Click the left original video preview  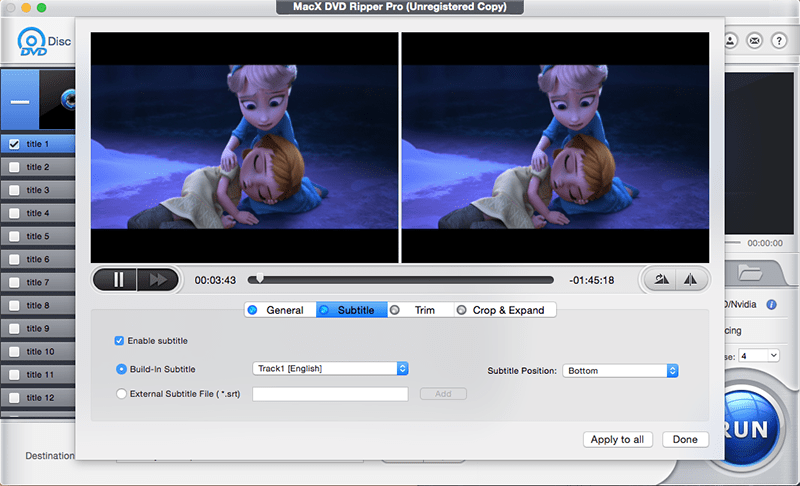coord(244,147)
